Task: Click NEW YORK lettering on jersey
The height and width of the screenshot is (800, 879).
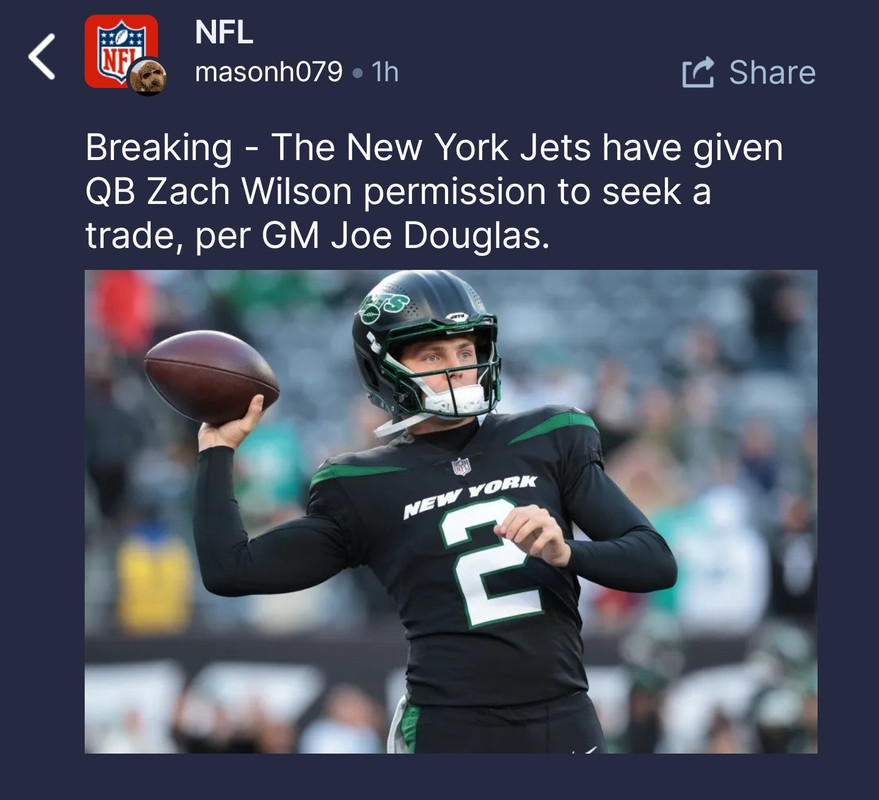Action: tap(470, 496)
